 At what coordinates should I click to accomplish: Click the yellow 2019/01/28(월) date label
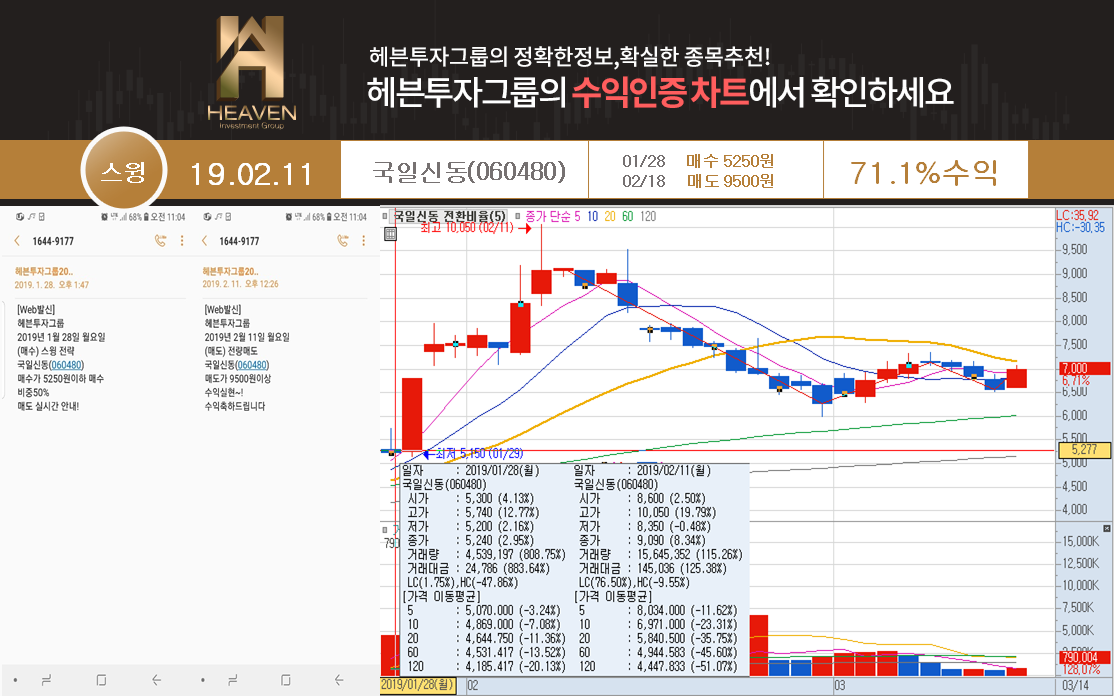pos(418,685)
